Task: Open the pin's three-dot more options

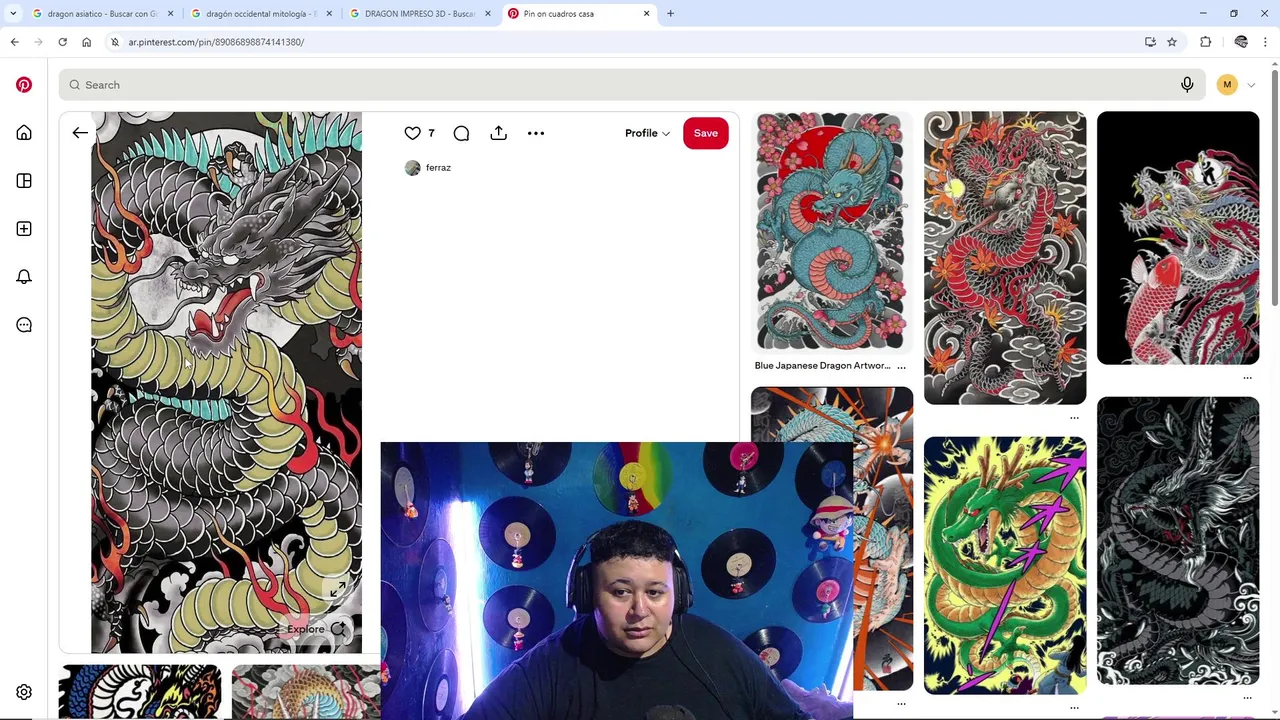Action: 536,133
